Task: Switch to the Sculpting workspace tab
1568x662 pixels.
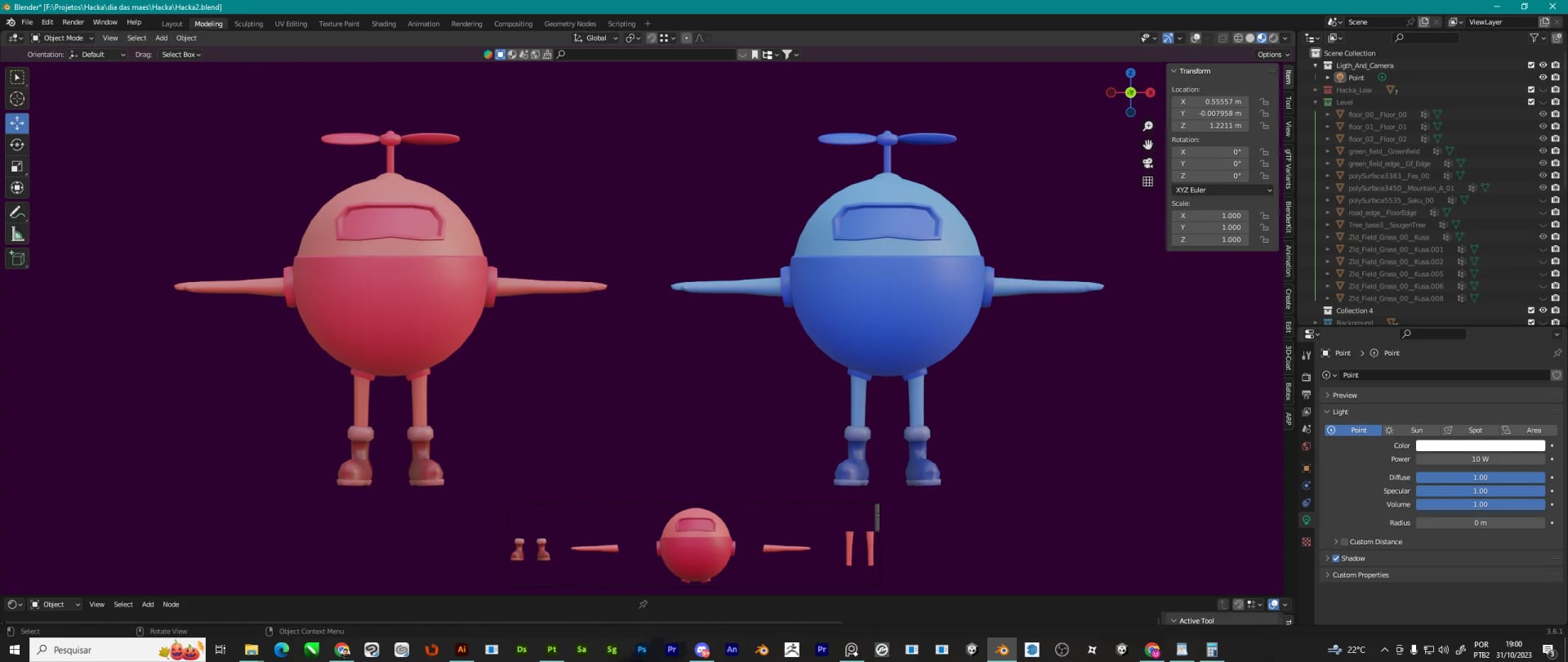Action: 248,24
